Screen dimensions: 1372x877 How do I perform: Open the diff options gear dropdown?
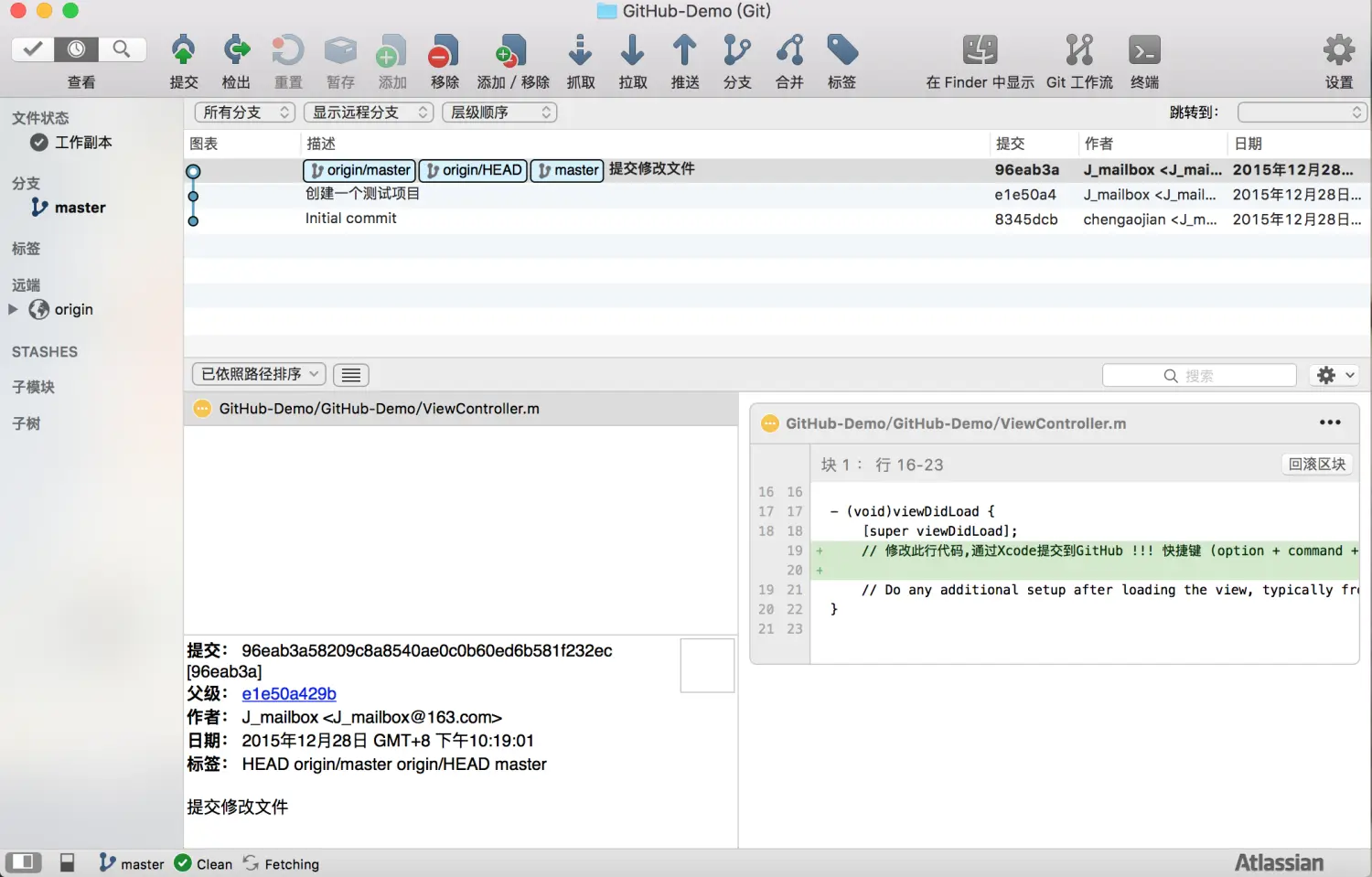tap(1334, 375)
